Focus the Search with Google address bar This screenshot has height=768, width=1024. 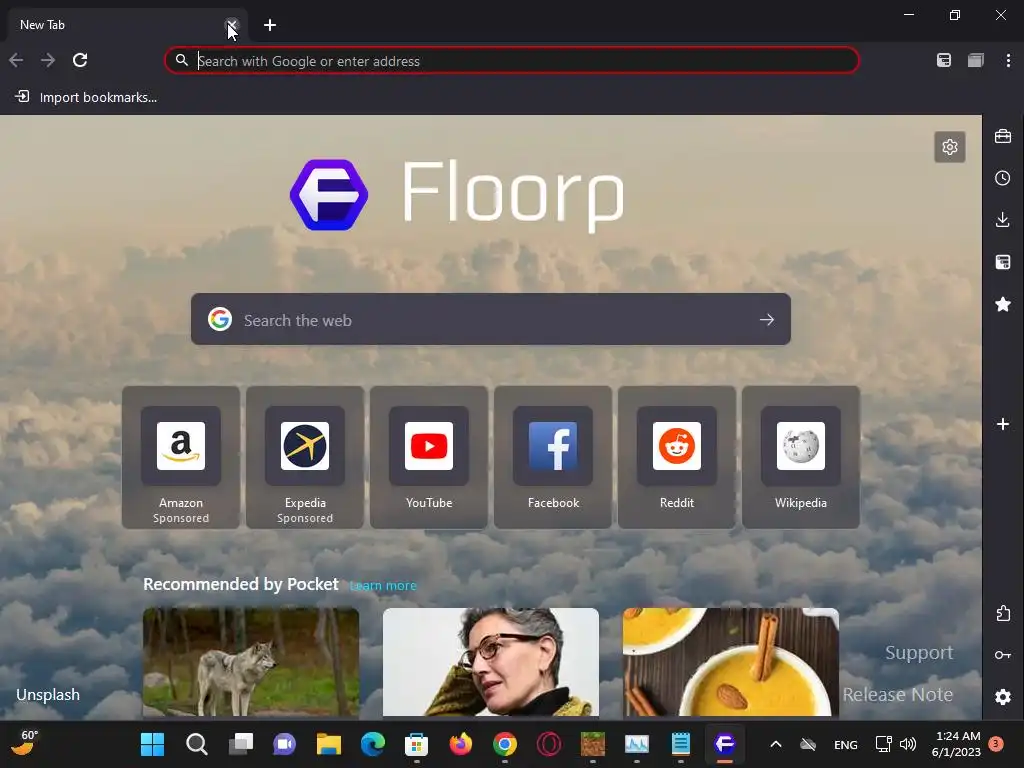[511, 61]
